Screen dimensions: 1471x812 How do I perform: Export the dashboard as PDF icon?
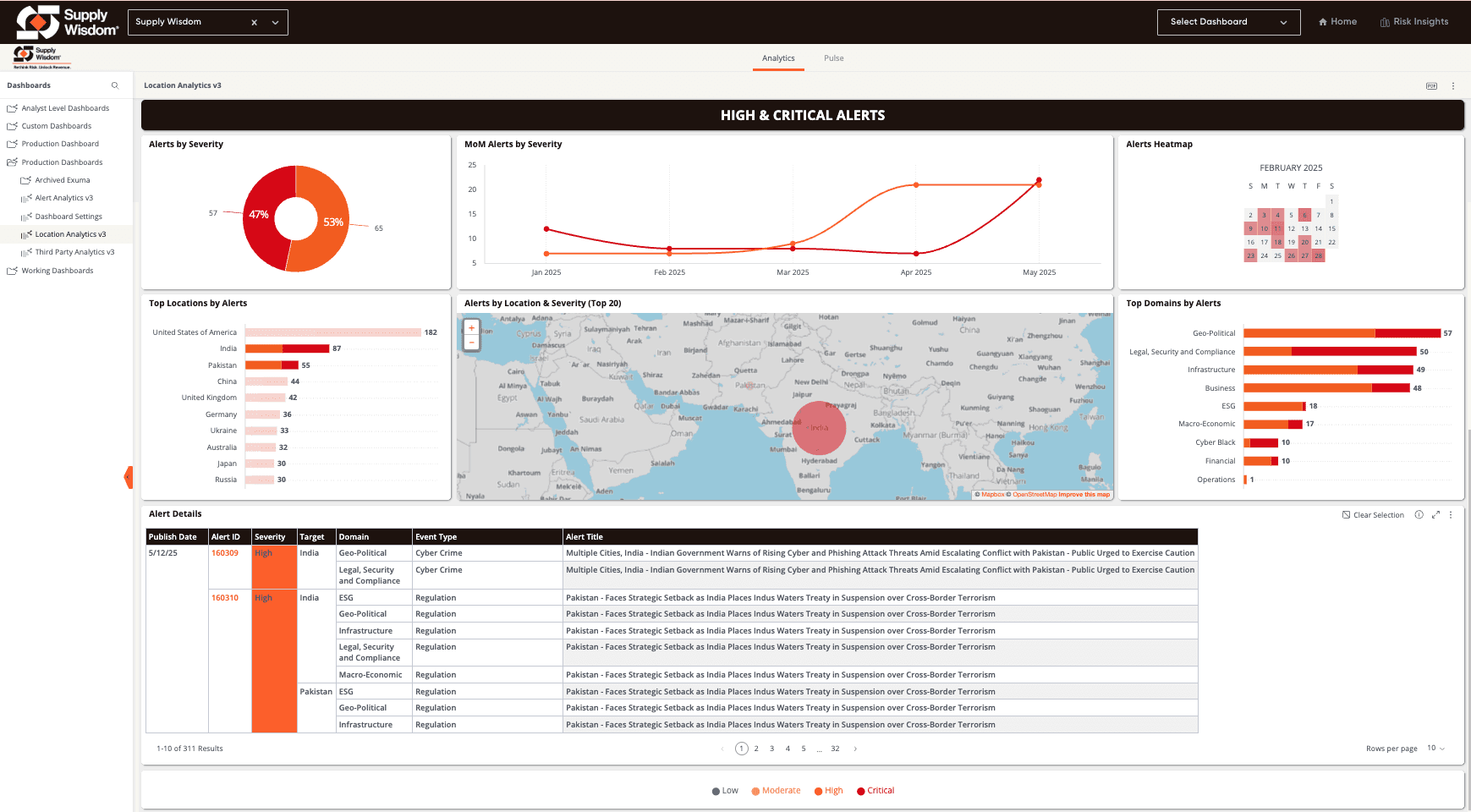click(x=1431, y=86)
